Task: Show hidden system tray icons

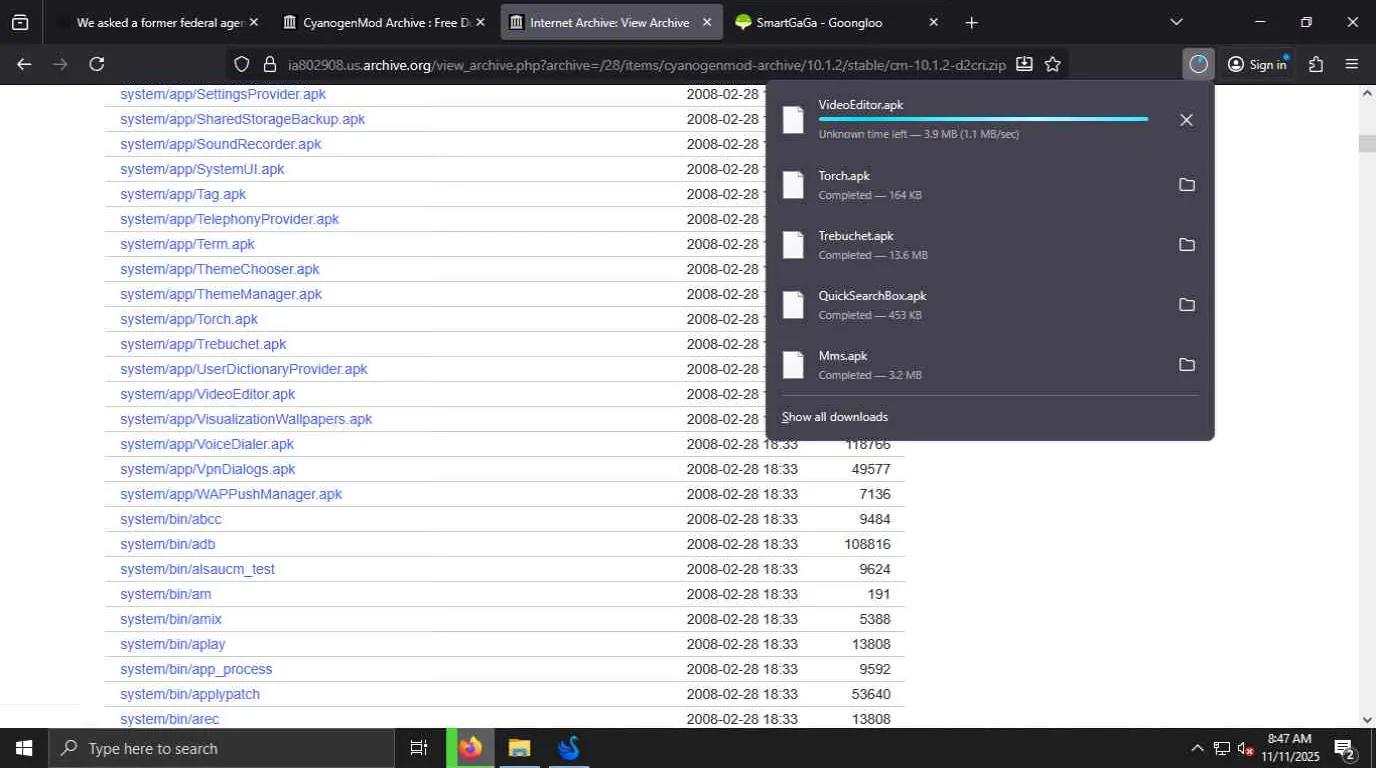Action: point(1197,748)
